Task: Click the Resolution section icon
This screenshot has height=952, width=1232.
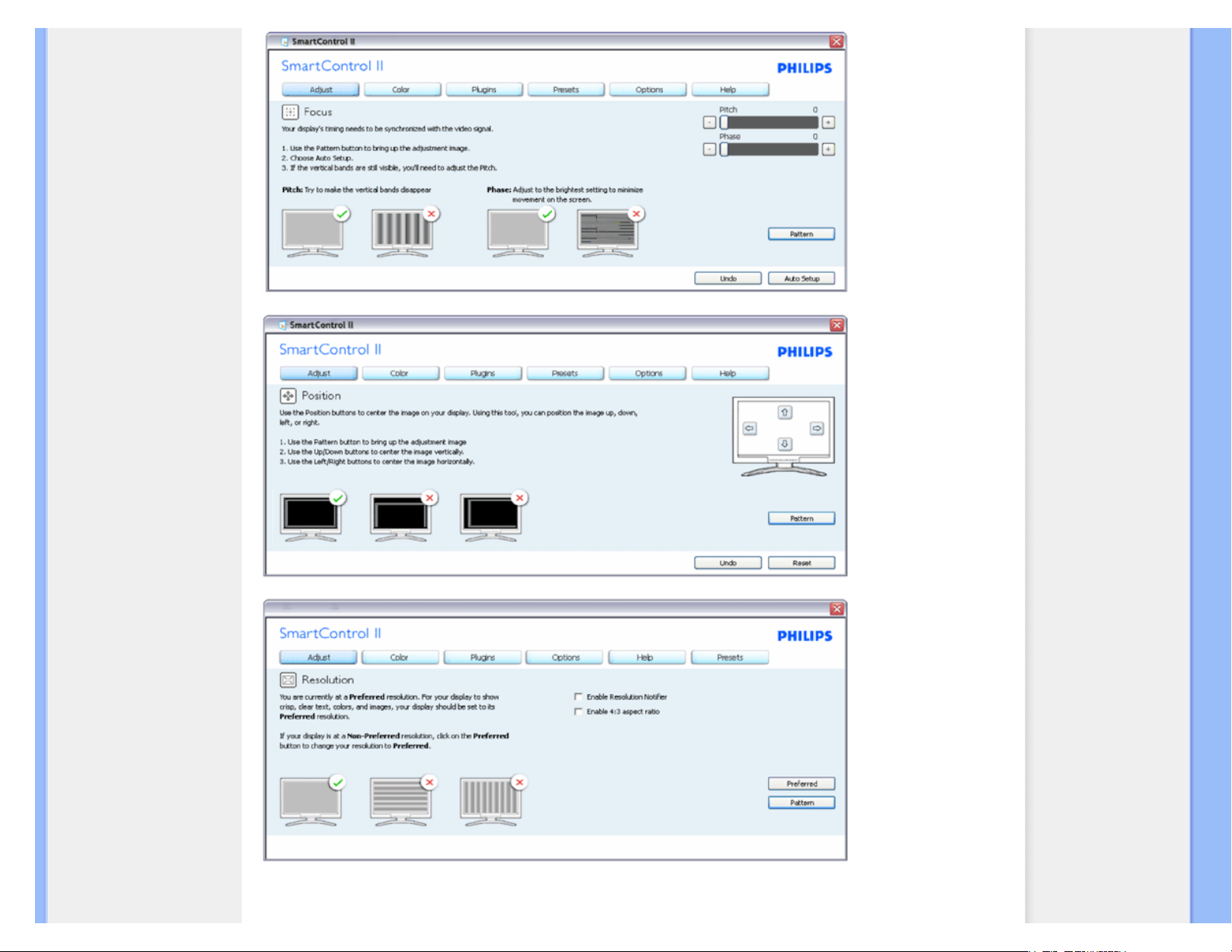Action: tap(288, 680)
